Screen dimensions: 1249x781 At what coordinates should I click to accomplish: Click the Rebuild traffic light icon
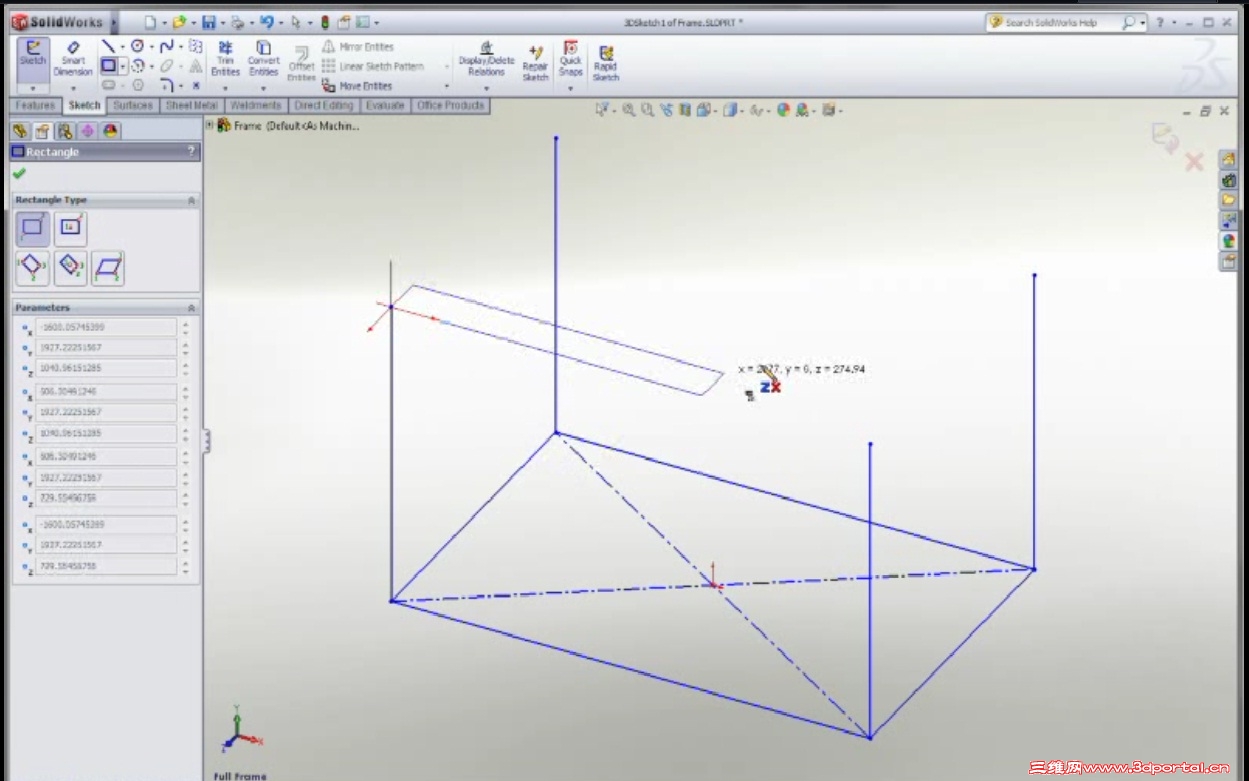(325, 22)
